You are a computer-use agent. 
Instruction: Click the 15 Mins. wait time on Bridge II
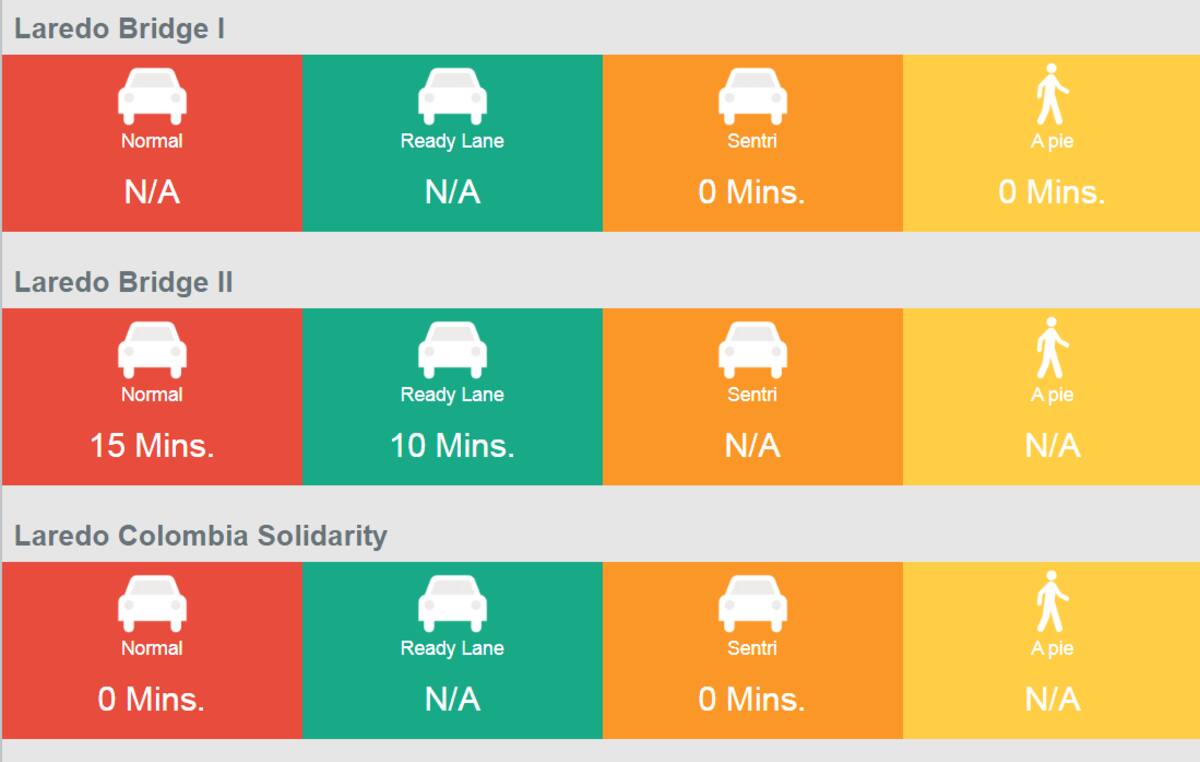(x=152, y=445)
